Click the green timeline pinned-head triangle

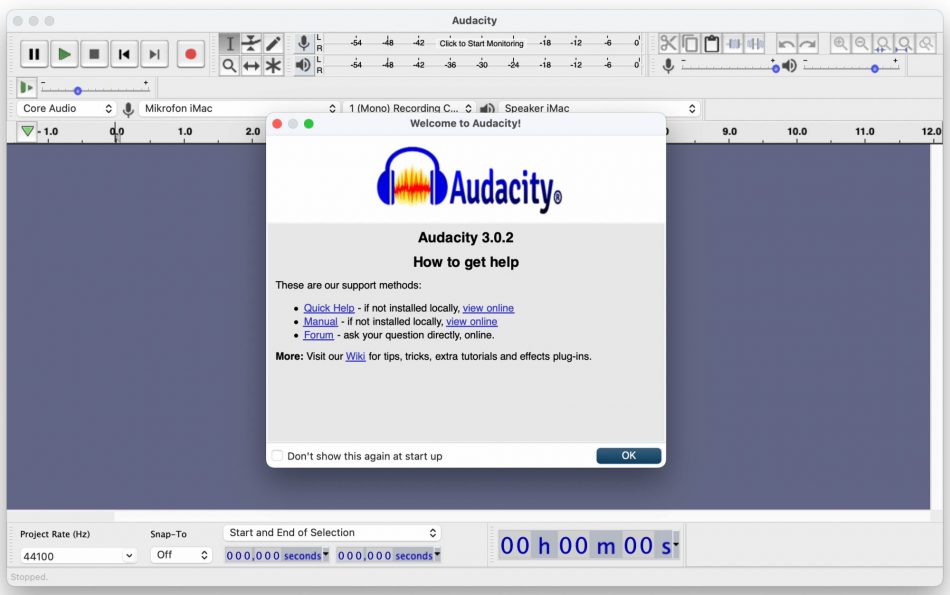tap(27, 131)
